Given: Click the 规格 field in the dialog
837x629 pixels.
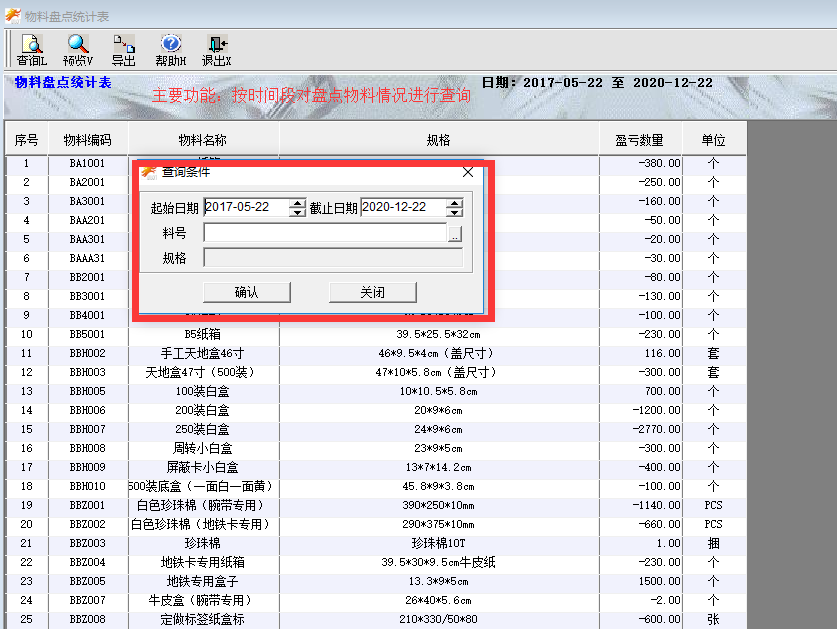Looking at the screenshot, I should pos(333,258).
